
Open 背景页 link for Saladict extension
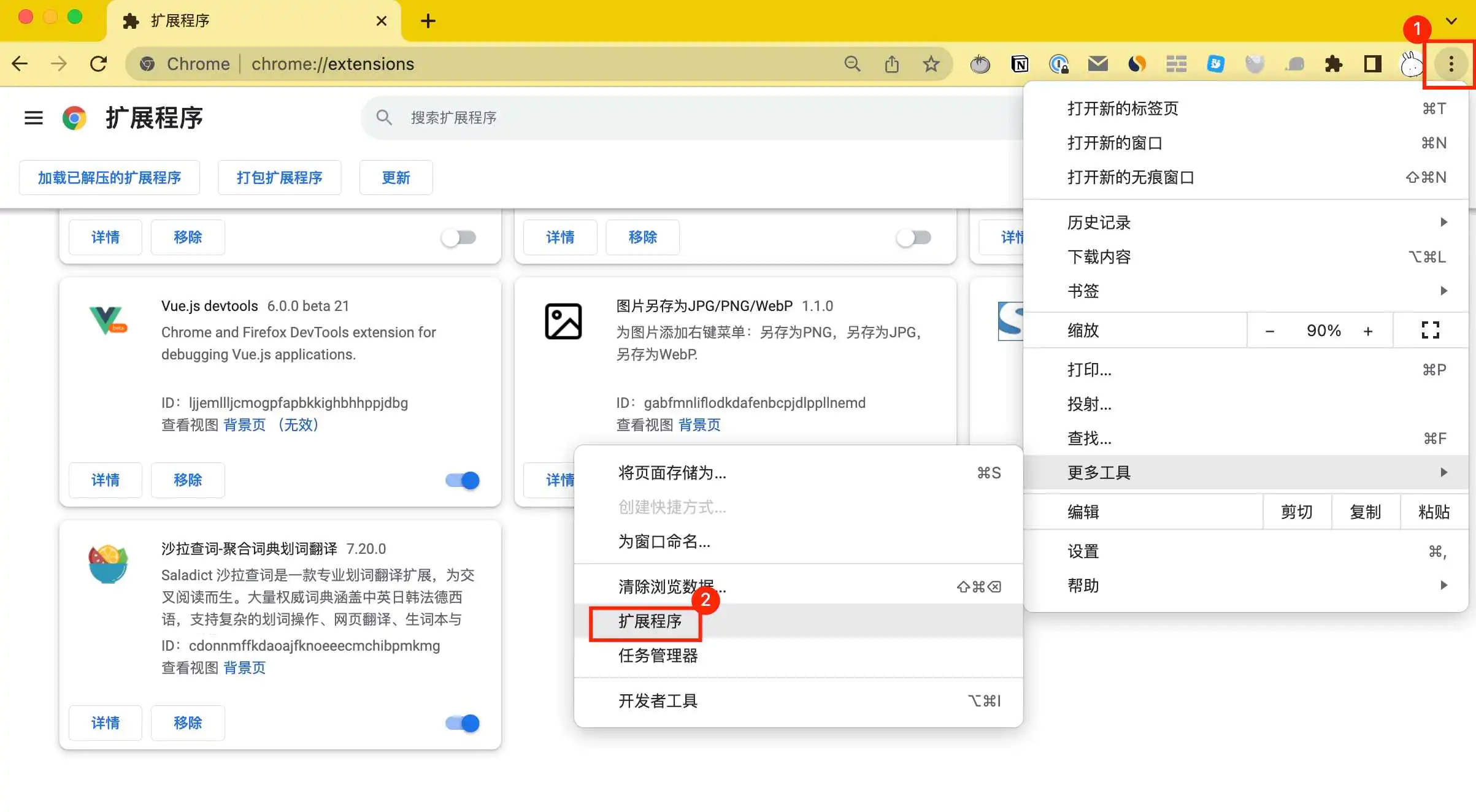(x=244, y=668)
